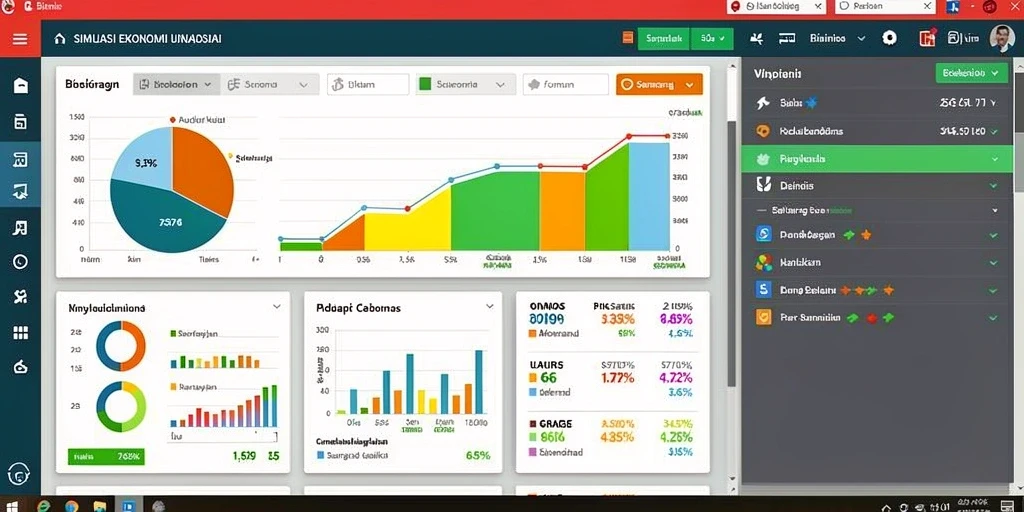Collapse the Pidaapt Cabomas card chevron
This screenshot has height=512, width=1024.
click(490, 306)
